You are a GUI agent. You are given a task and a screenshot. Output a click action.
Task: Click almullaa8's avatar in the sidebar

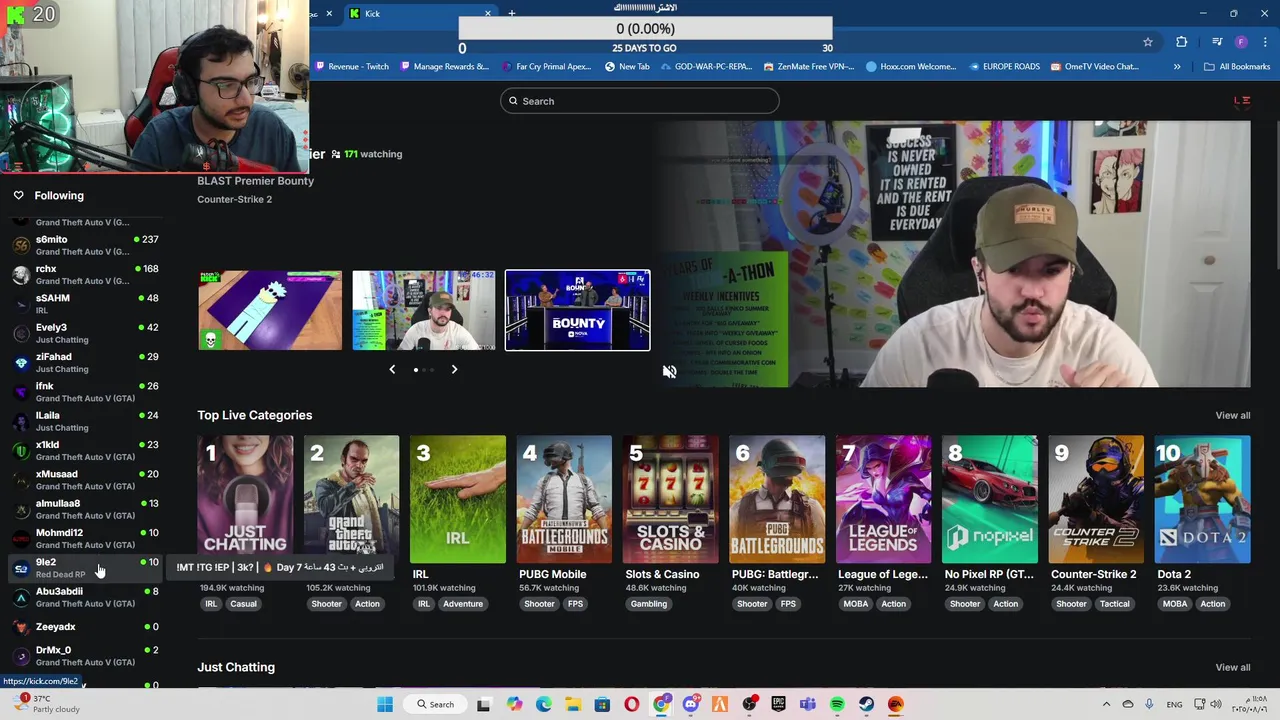pos(21,509)
